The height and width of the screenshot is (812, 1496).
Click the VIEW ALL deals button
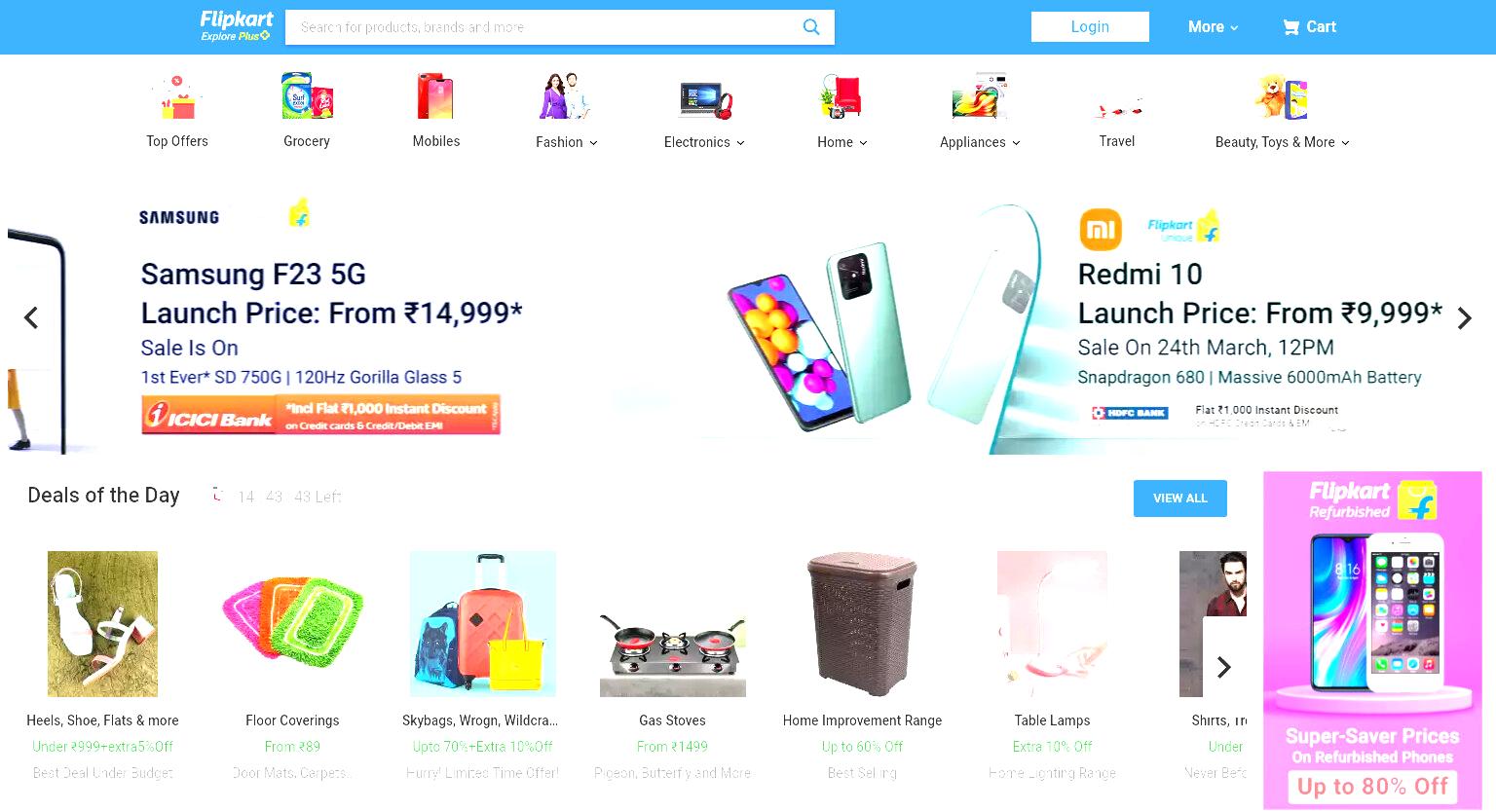[1180, 498]
